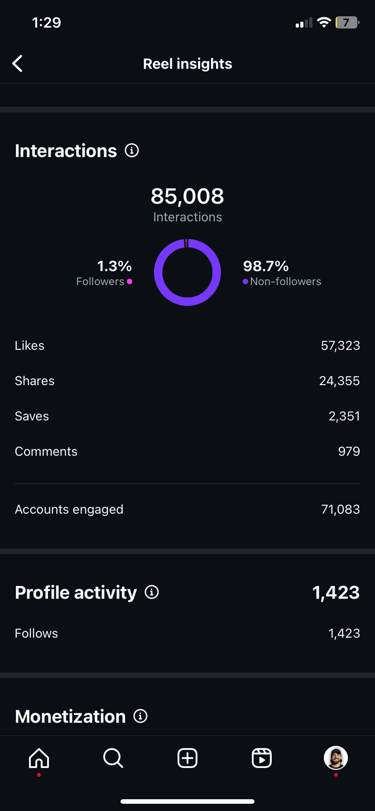Select the Likes row showing 57,323
375x811 pixels.
click(187, 346)
